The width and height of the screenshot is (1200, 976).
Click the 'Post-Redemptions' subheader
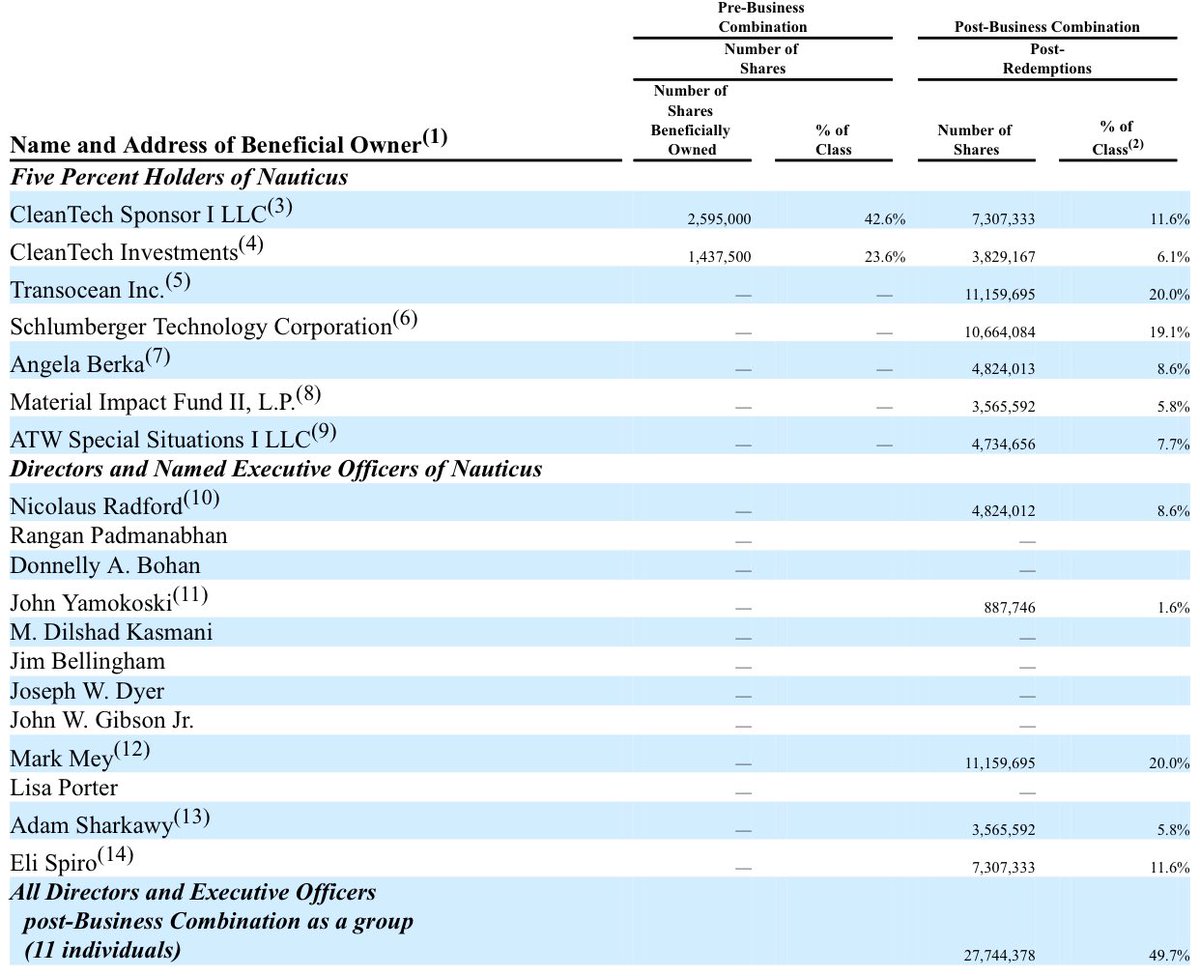pos(1046,58)
